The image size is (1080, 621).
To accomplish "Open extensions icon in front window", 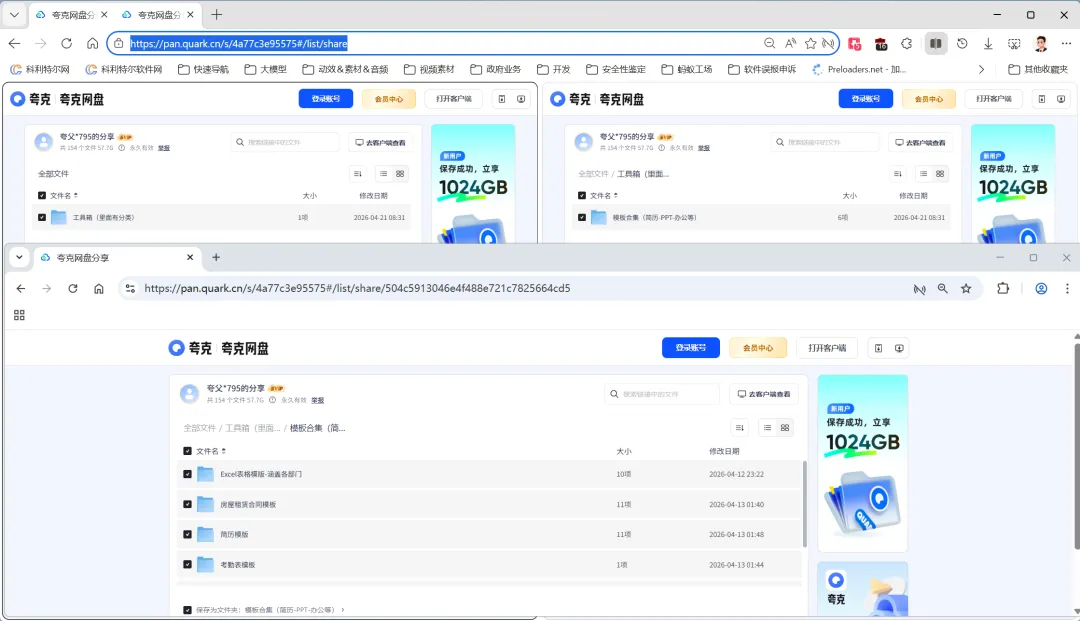I will coord(1003,288).
